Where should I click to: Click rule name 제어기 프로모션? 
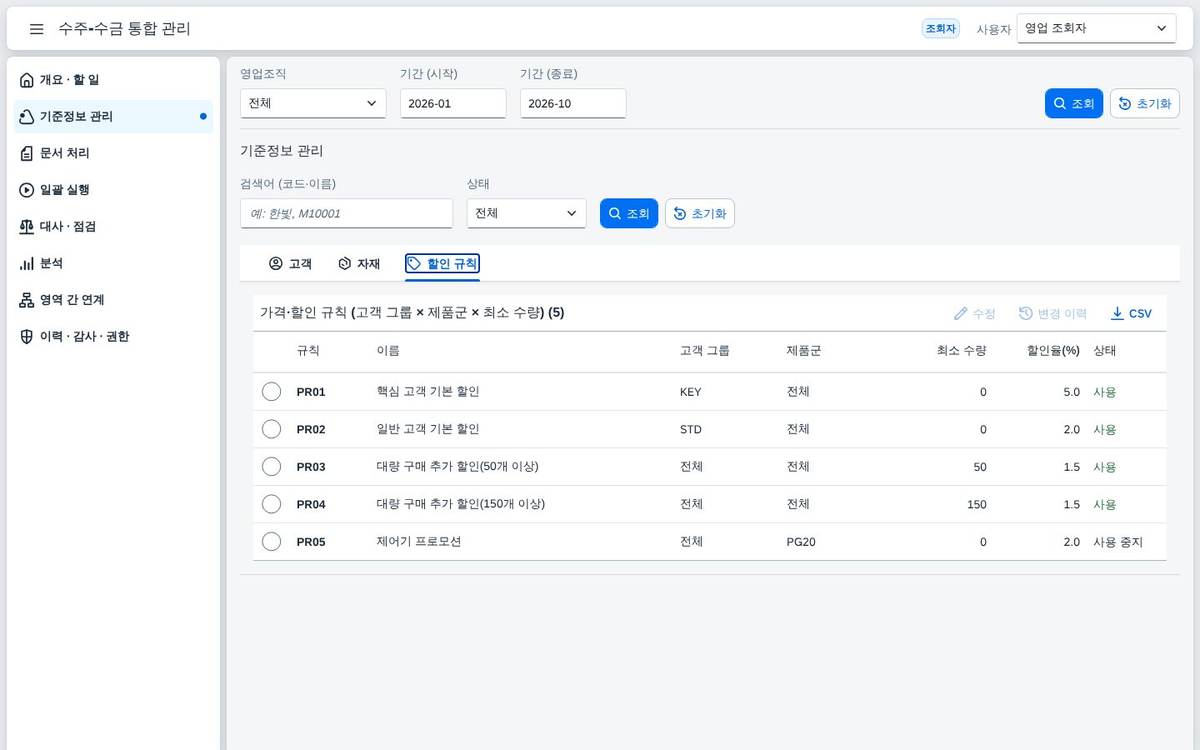coord(419,542)
